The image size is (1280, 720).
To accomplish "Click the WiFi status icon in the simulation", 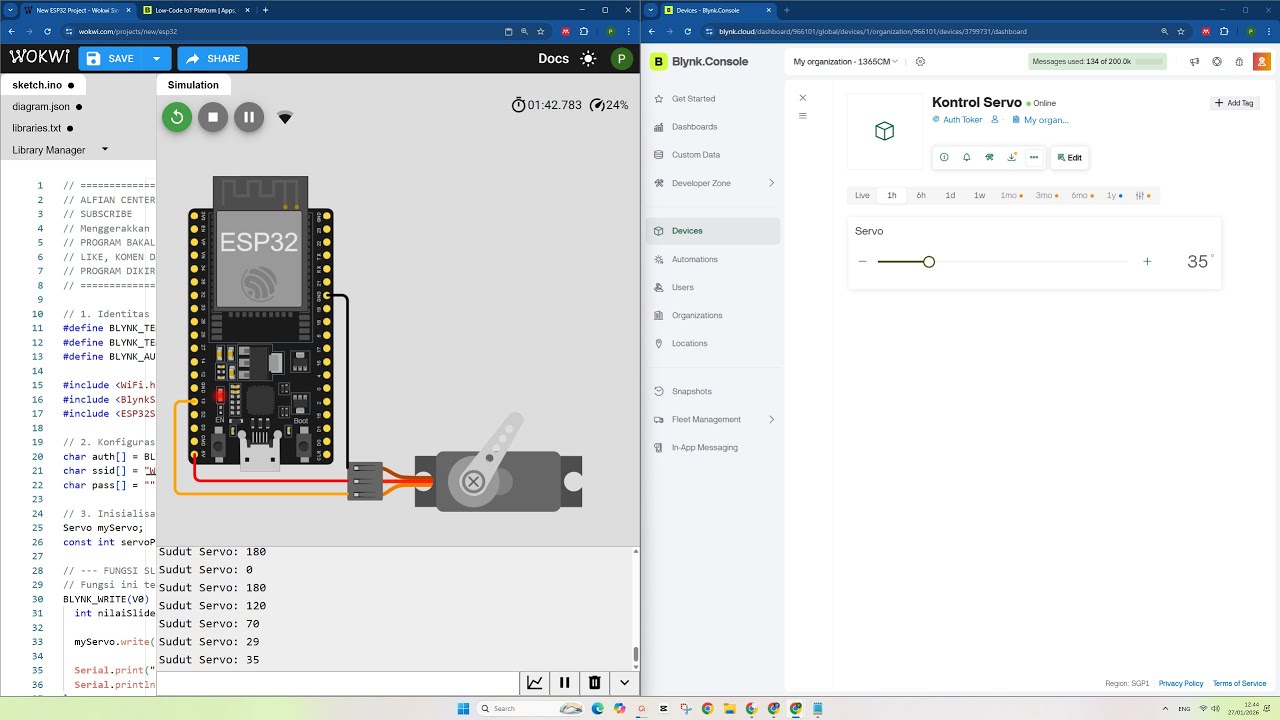I will click(285, 118).
